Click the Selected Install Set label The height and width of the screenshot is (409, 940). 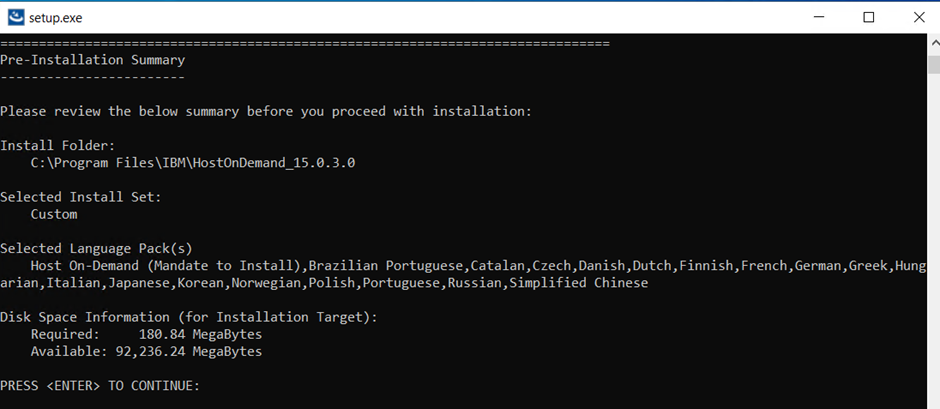tap(81, 197)
